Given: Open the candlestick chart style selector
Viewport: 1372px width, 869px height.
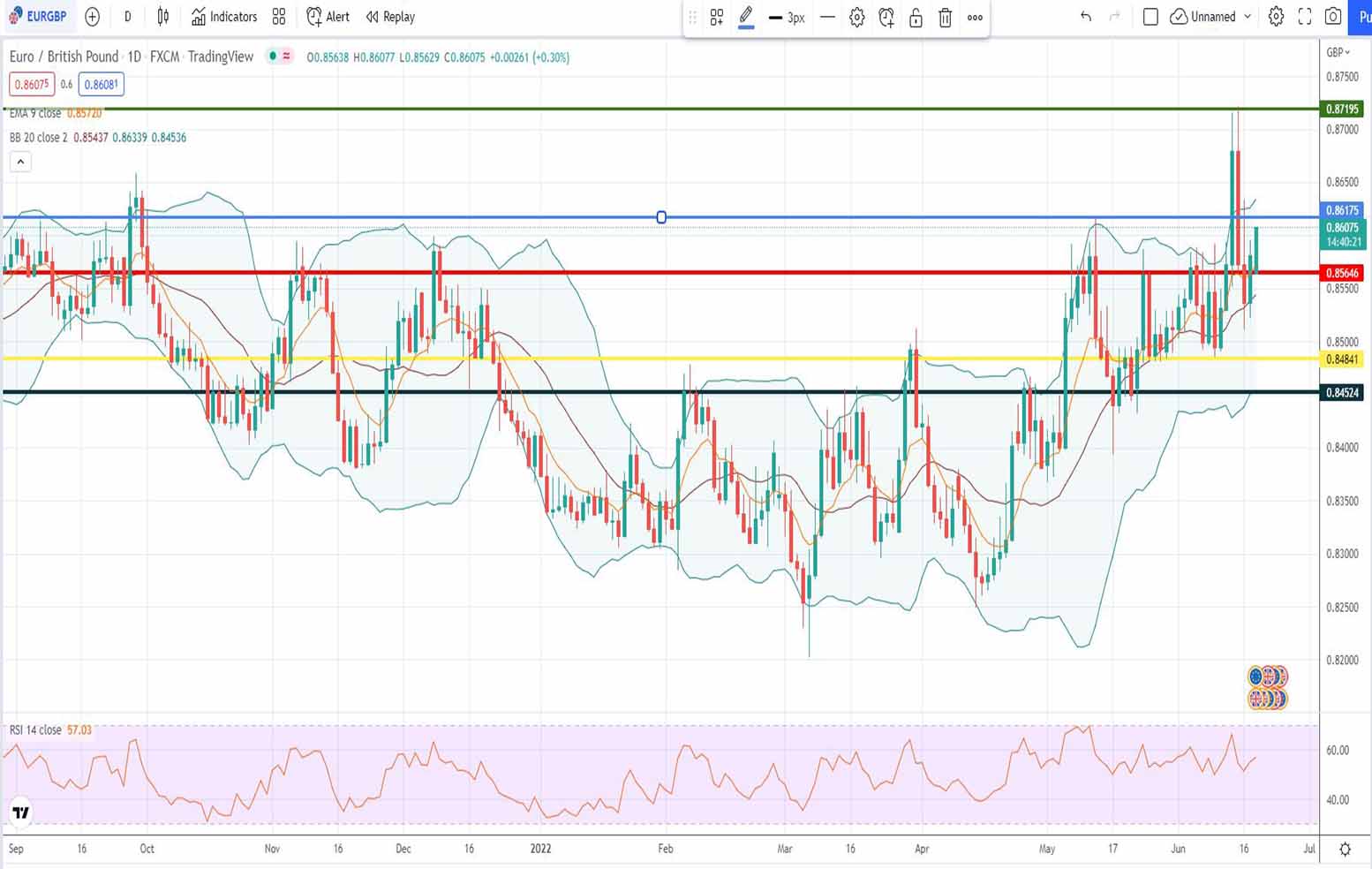Looking at the screenshot, I should 163,17.
